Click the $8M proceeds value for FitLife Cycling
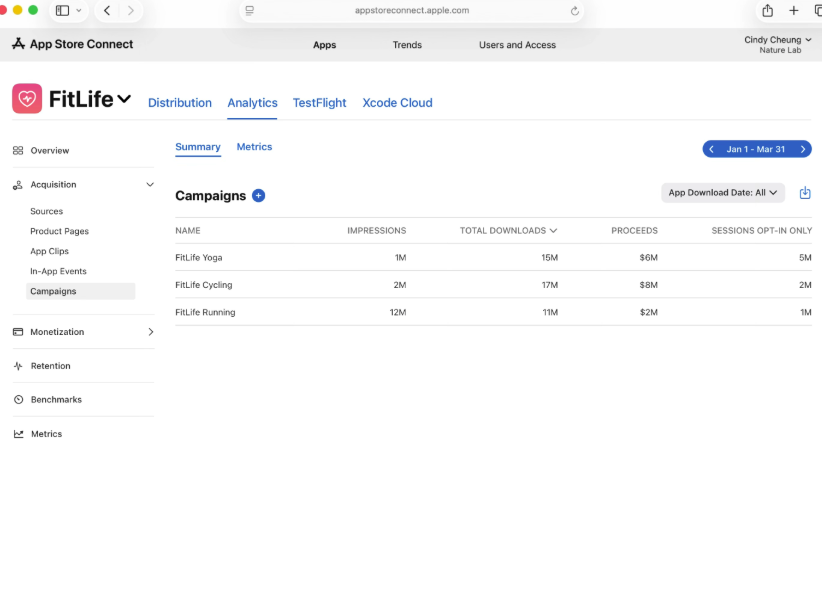Screen dimensions: 822x616 [648, 285]
